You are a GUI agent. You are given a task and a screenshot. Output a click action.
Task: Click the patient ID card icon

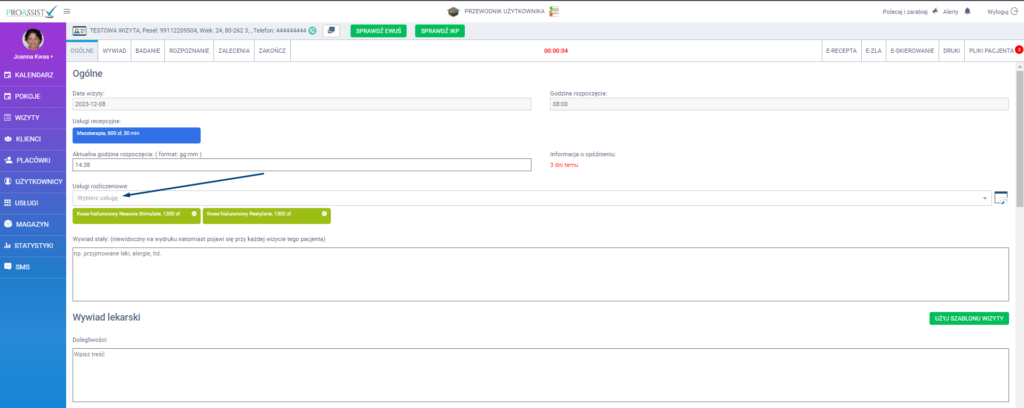coord(81,31)
